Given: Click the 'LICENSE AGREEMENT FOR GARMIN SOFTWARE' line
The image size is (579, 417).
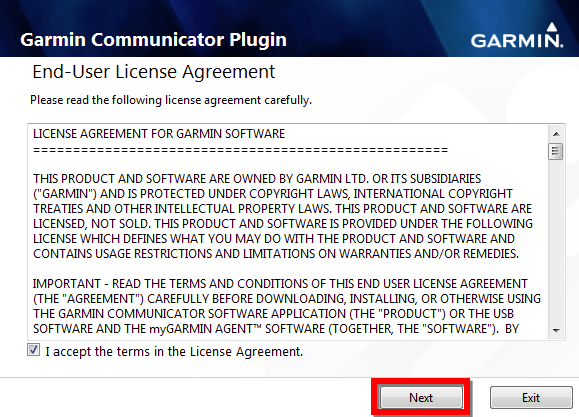Looking at the screenshot, I should [159, 133].
